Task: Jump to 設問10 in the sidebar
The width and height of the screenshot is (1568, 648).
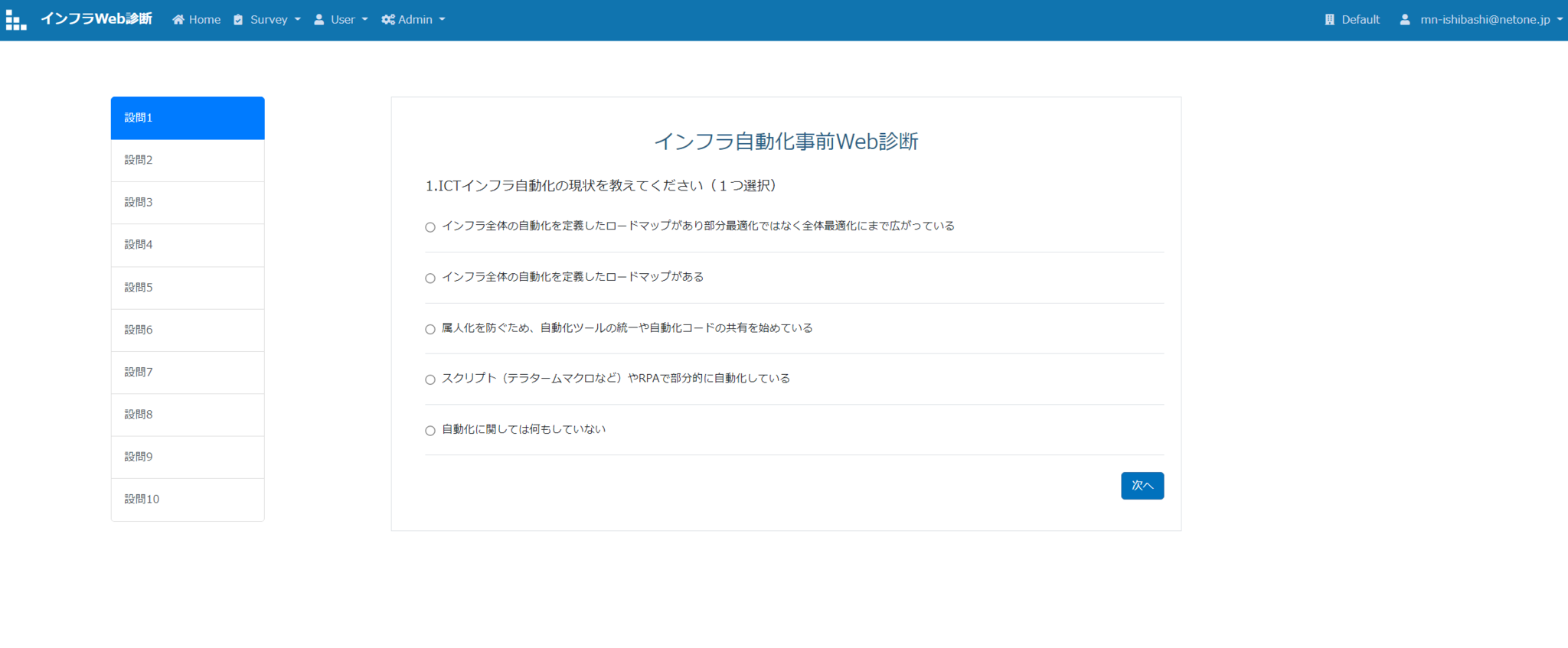Action: tap(188, 500)
